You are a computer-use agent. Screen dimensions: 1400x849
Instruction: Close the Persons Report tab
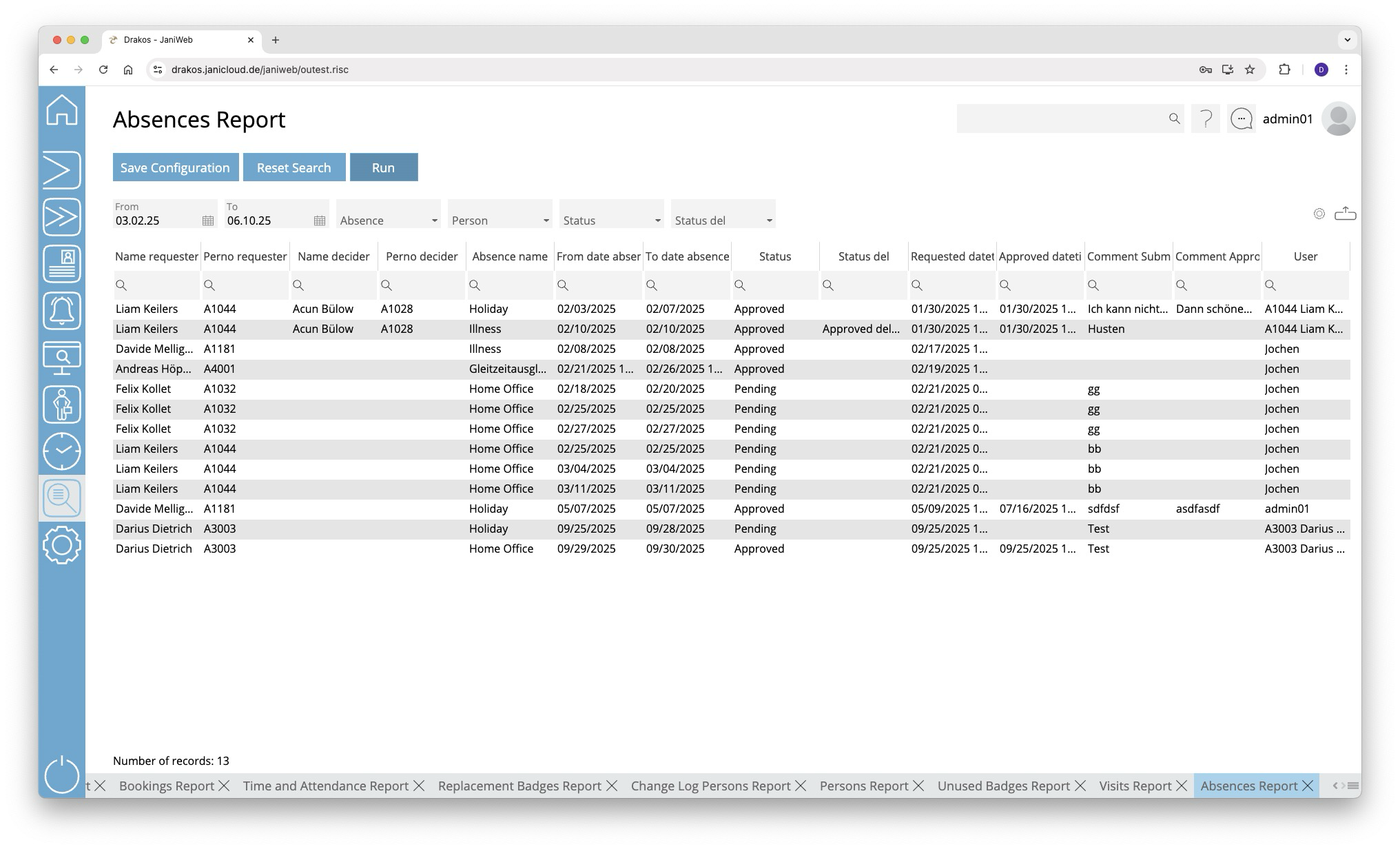click(918, 786)
